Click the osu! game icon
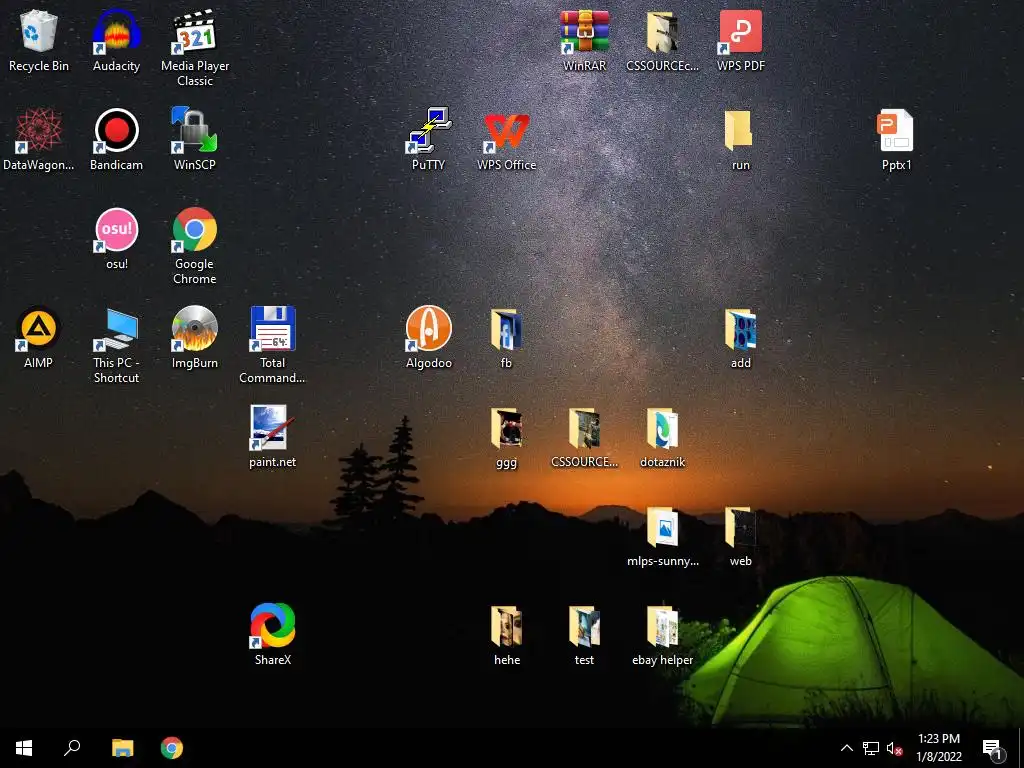 [x=117, y=238]
